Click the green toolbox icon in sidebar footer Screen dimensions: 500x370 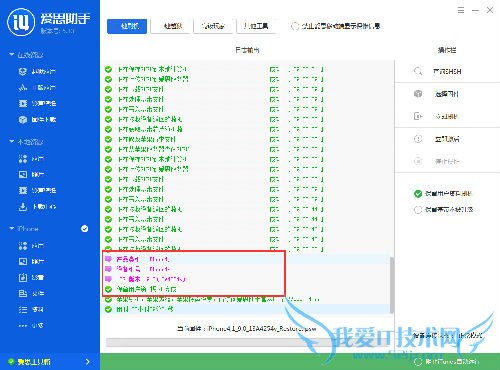tap(11, 362)
